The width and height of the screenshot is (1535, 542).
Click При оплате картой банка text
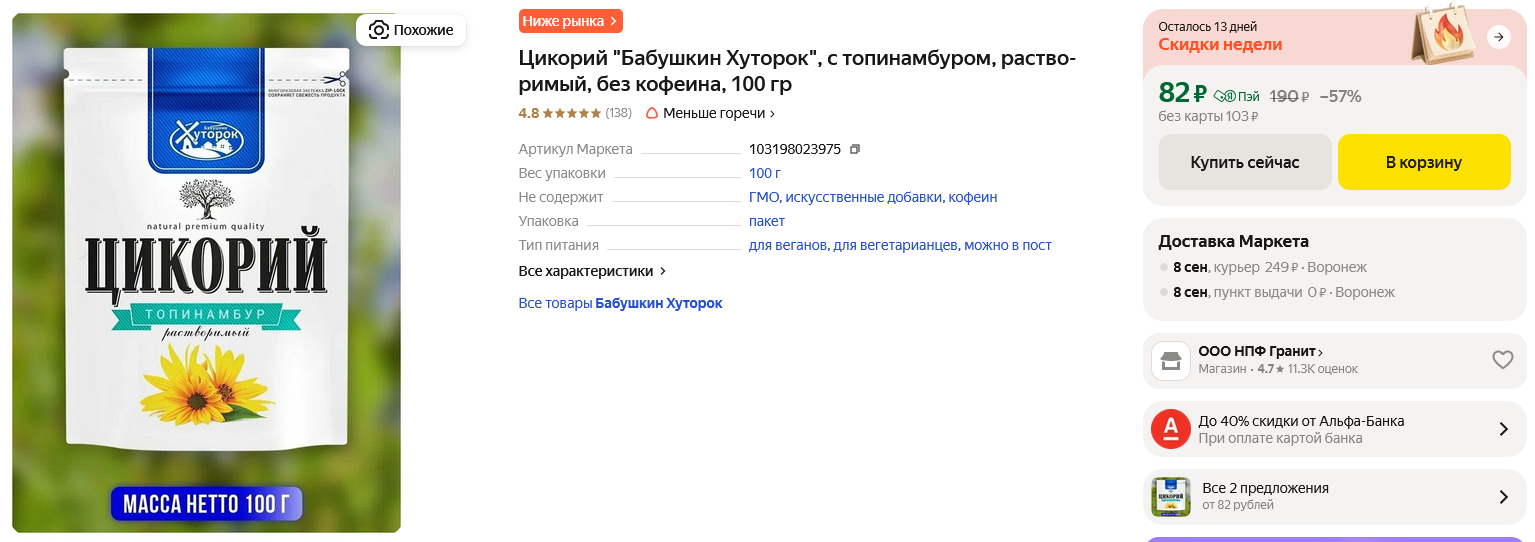(1280, 438)
